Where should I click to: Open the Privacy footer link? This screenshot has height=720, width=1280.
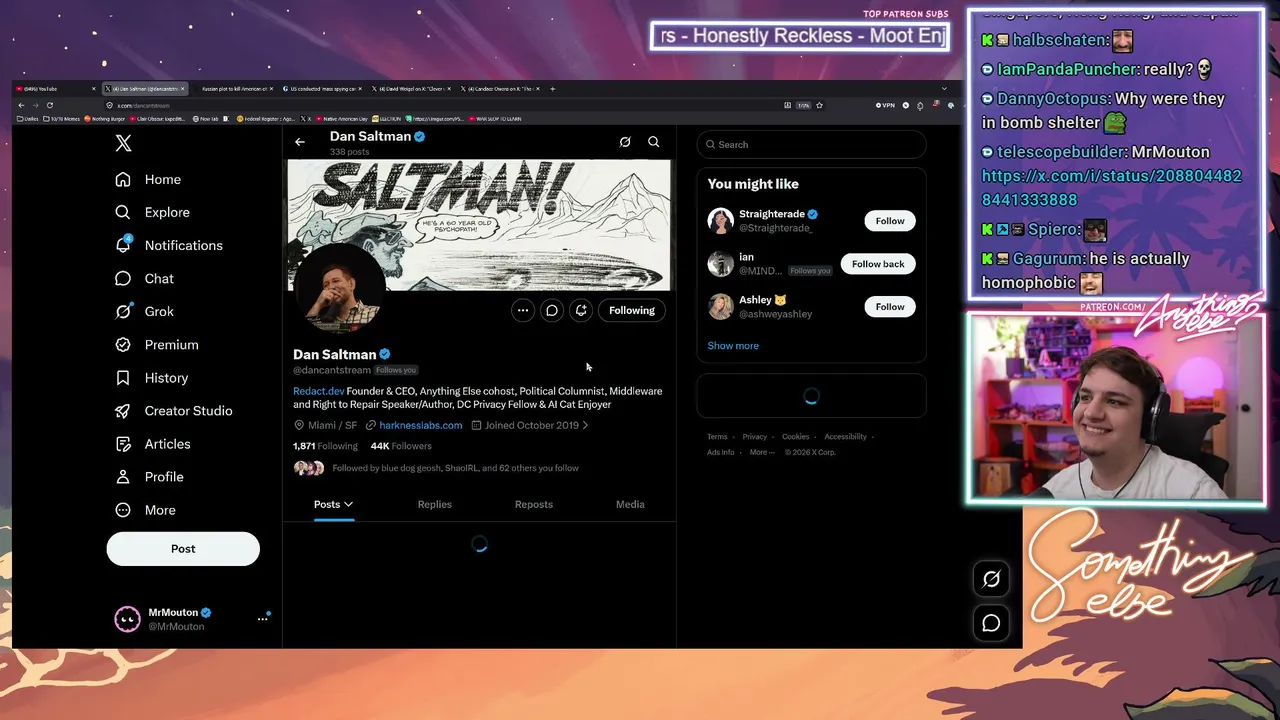pyautogui.click(x=754, y=437)
